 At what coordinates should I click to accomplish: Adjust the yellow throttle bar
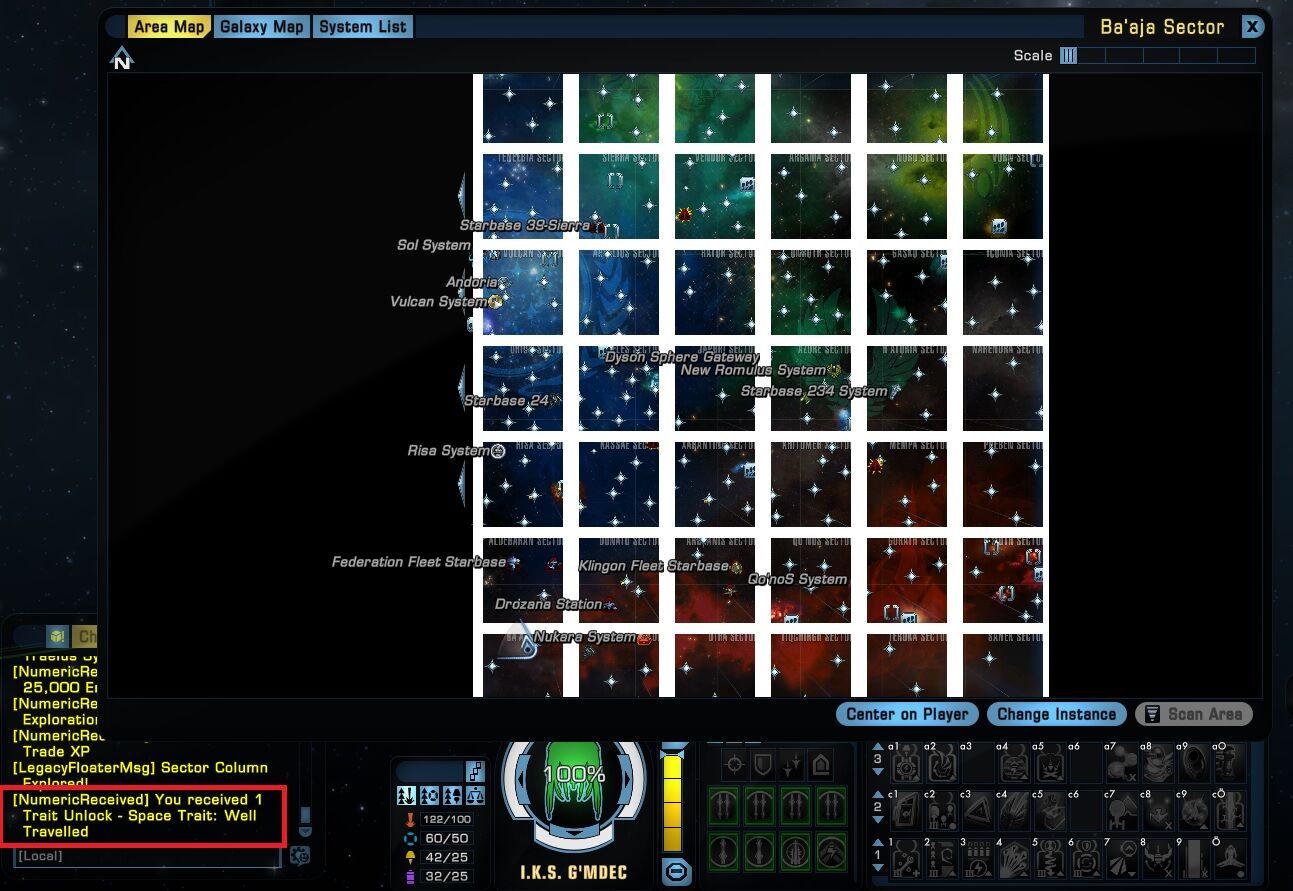[672, 803]
